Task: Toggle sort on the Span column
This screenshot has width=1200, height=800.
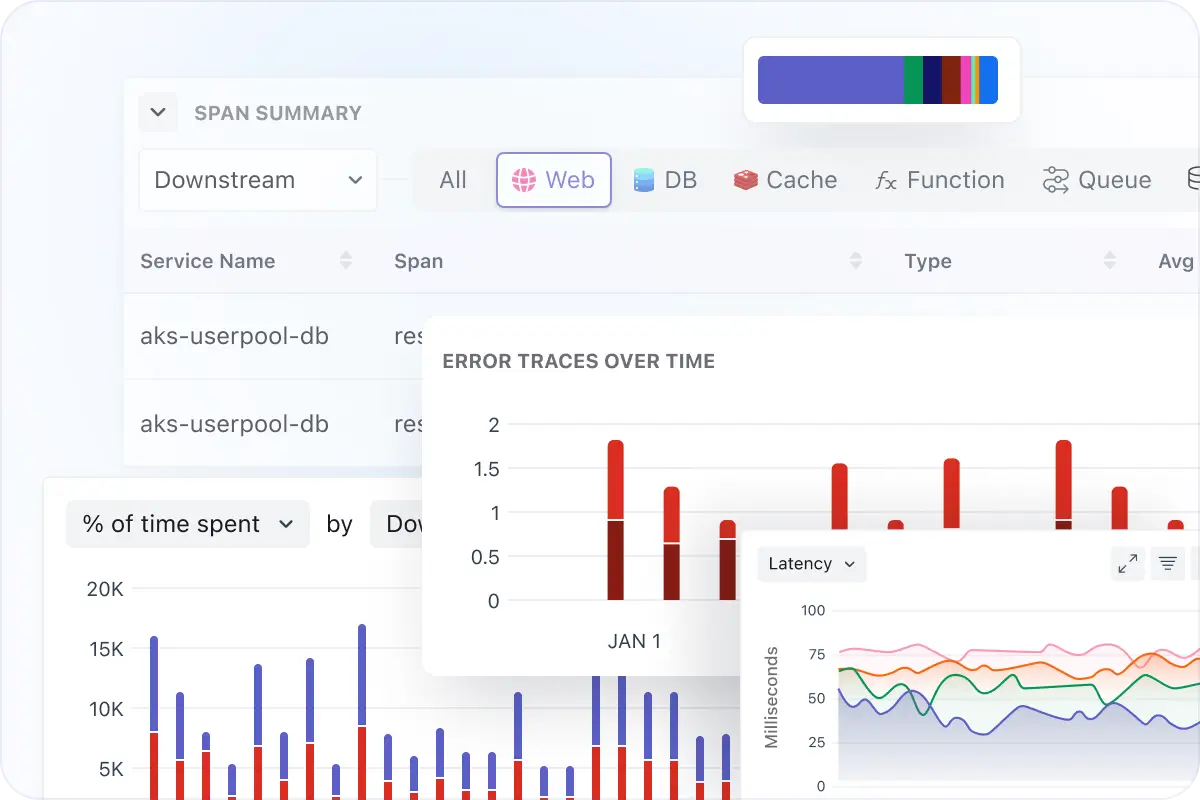Action: 856,260
